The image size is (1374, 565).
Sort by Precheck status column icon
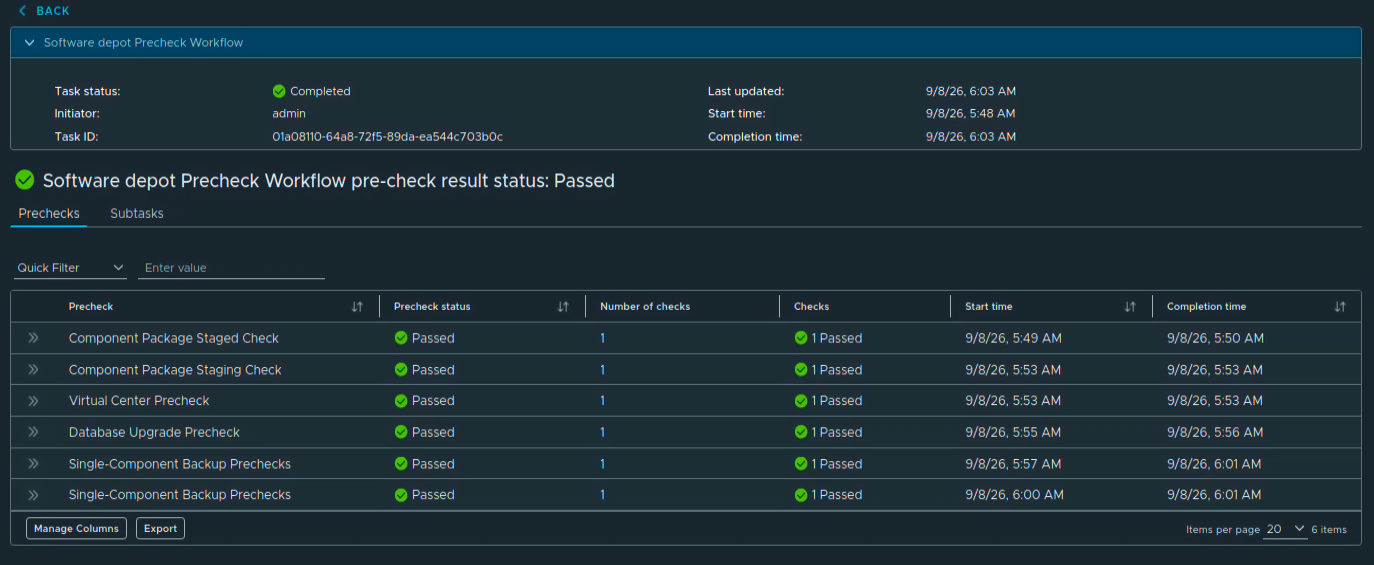click(x=563, y=307)
